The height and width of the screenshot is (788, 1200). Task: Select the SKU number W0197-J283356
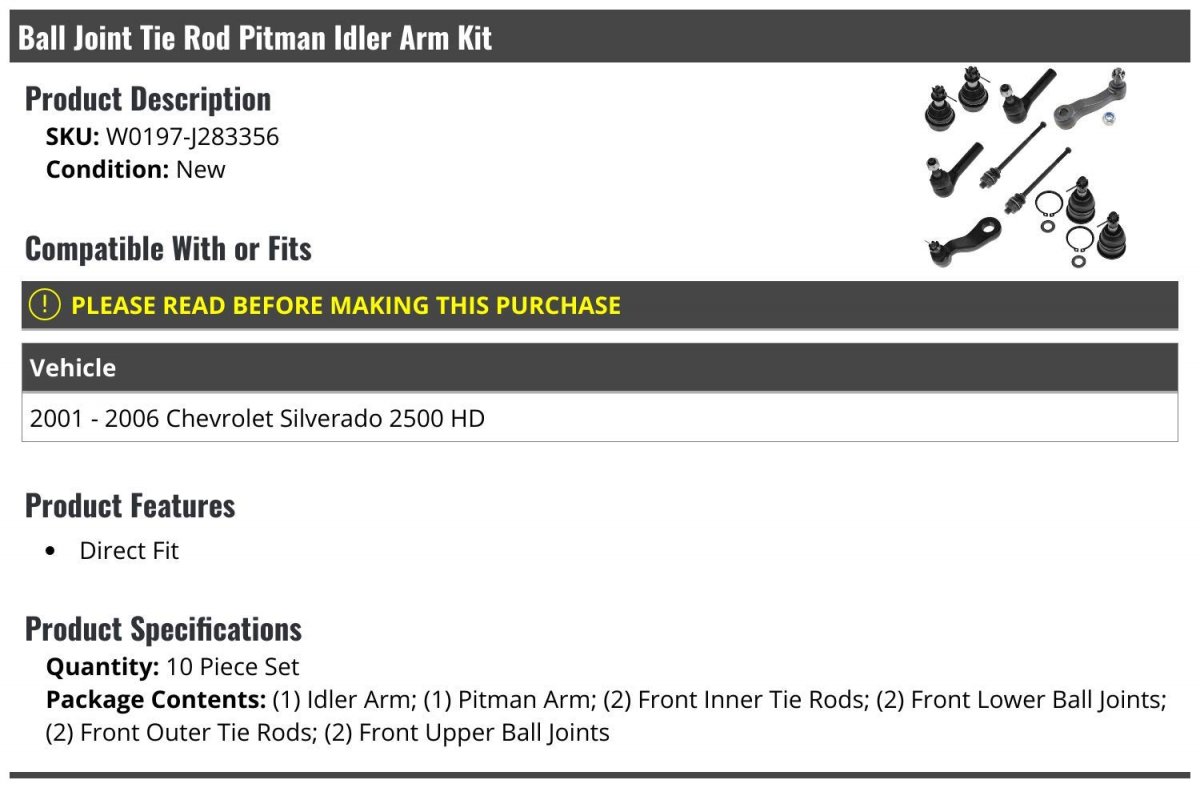(193, 137)
